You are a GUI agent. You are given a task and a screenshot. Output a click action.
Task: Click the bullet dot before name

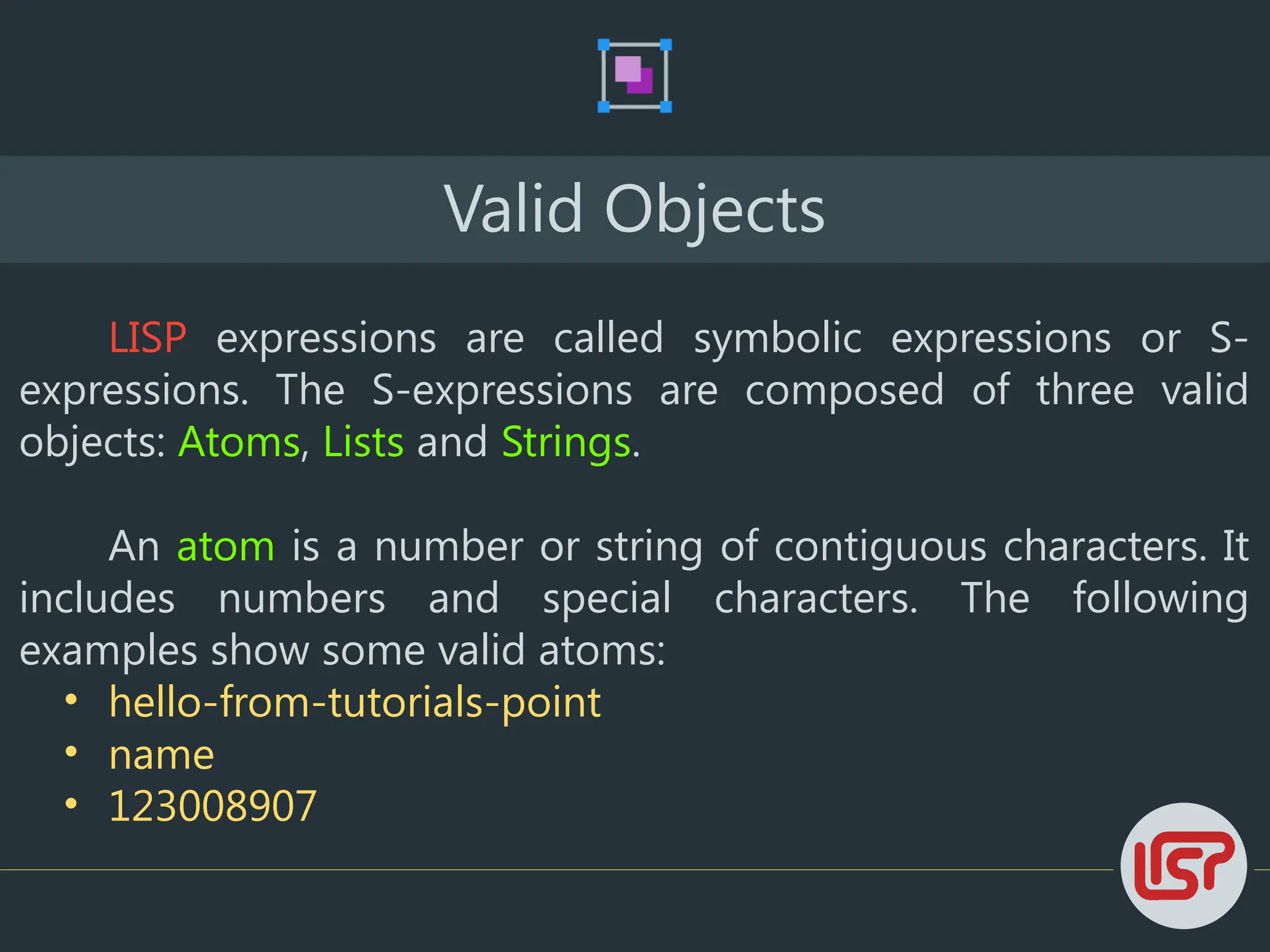click(71, 752)
